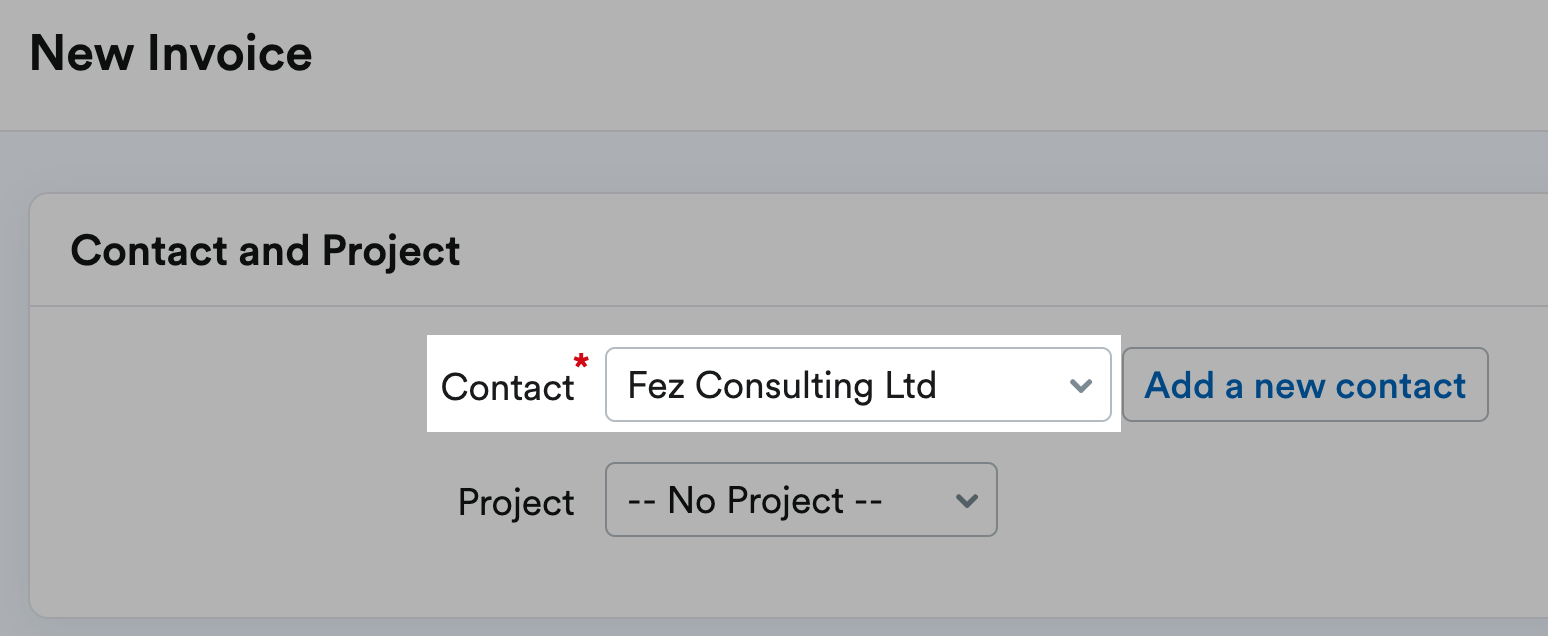
Task: Click the chevron on the Project selector
Action: [966, 500]
